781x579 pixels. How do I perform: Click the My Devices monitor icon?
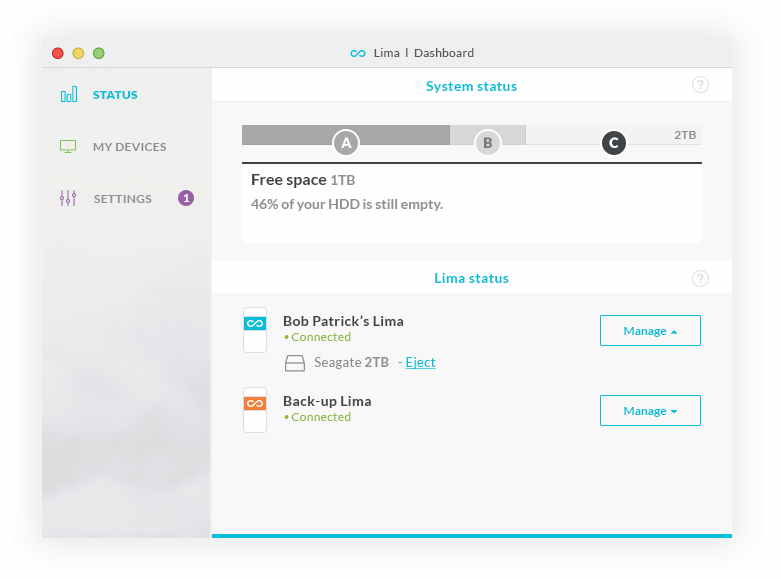point(68,146)
